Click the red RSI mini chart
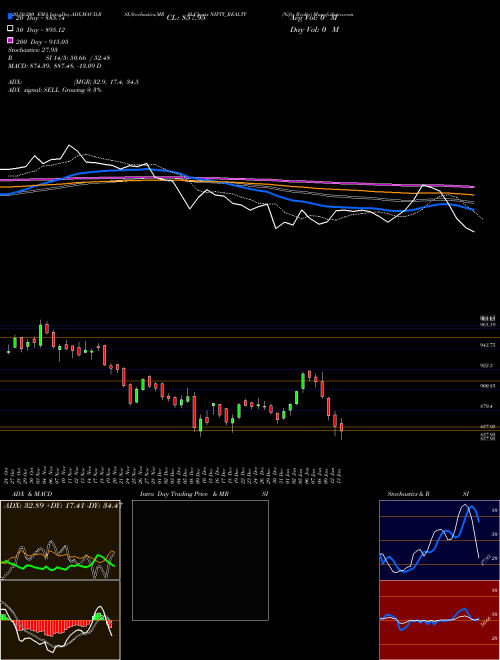The height and width of the screenshot is (660, 500). [x=439, y=620]
